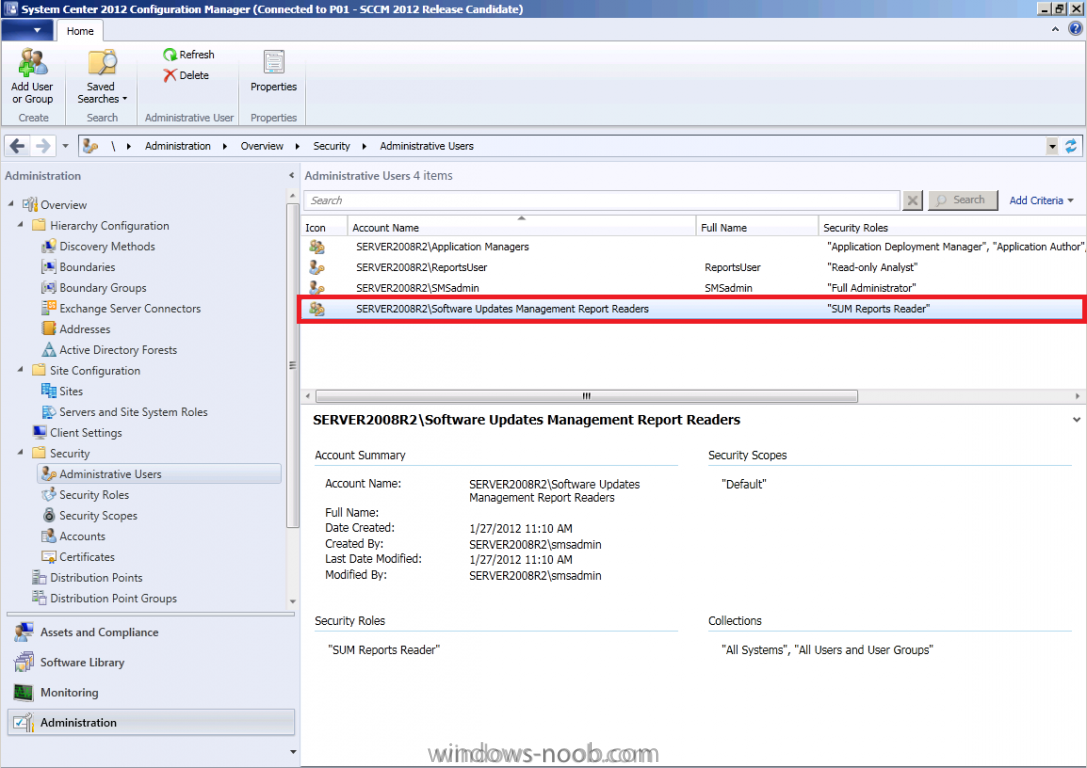Click Administration in the breadcrumb path
This screenshot has width=1087, height=768.
(177, 146)
